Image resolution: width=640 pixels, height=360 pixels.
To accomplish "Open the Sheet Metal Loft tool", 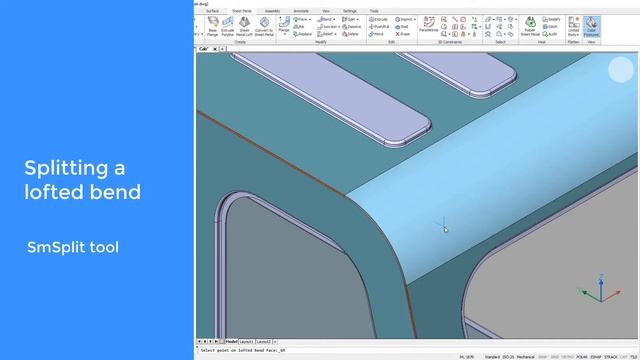I will pyautogui.click(x=244, y=27).
